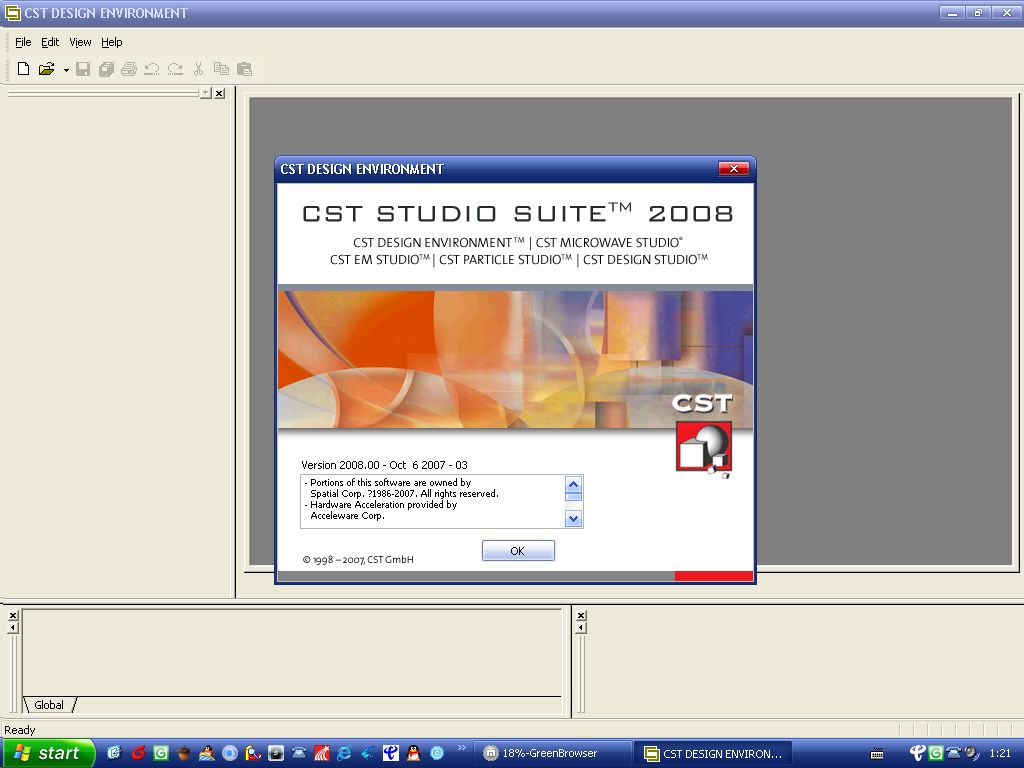Viewport: 1024px width, 768px height.
Task: Restore down the CST main window
Action: coord(978,12)
